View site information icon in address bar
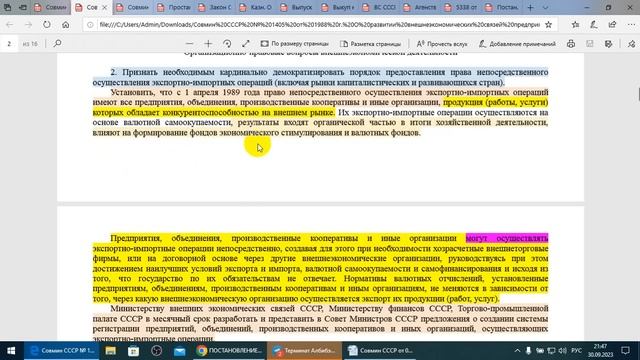 point(90,25)
